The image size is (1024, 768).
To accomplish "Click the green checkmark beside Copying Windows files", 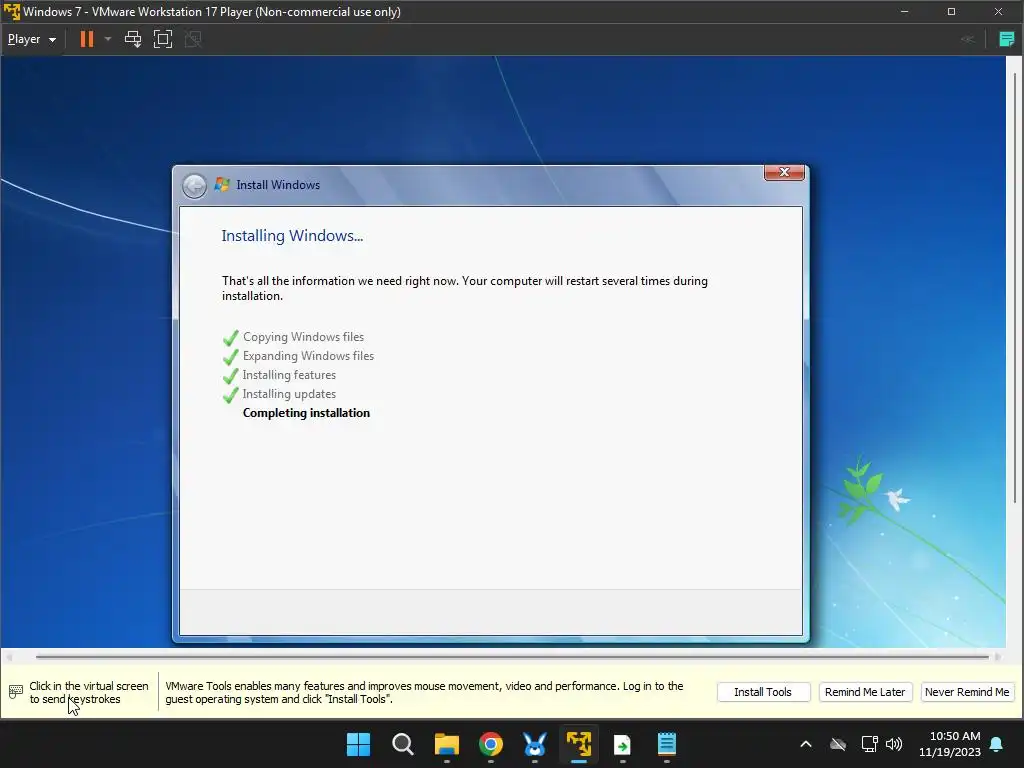I will coord(231,338).
